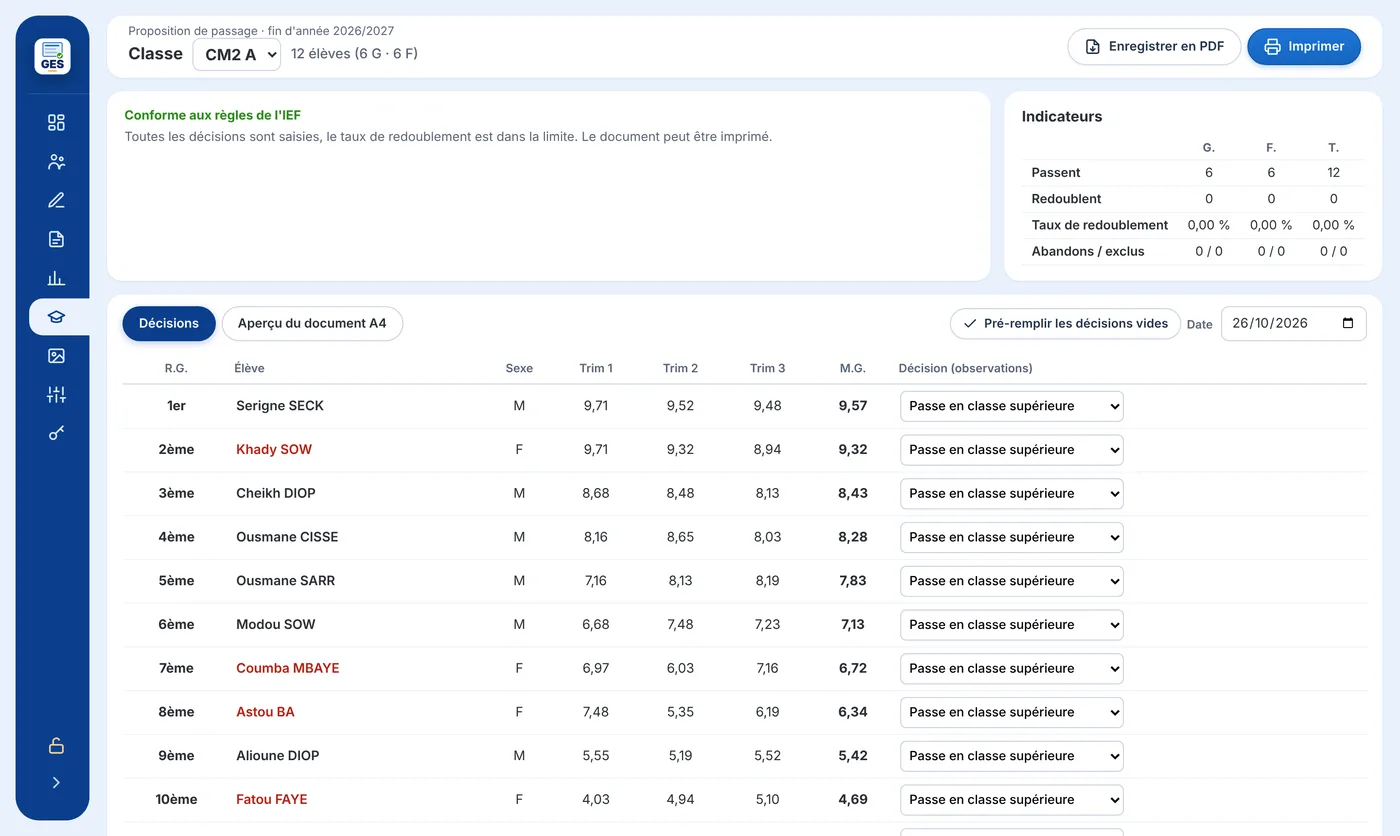
Task: Click the padlock icon in the sidebar
Action: click(56, 745)
